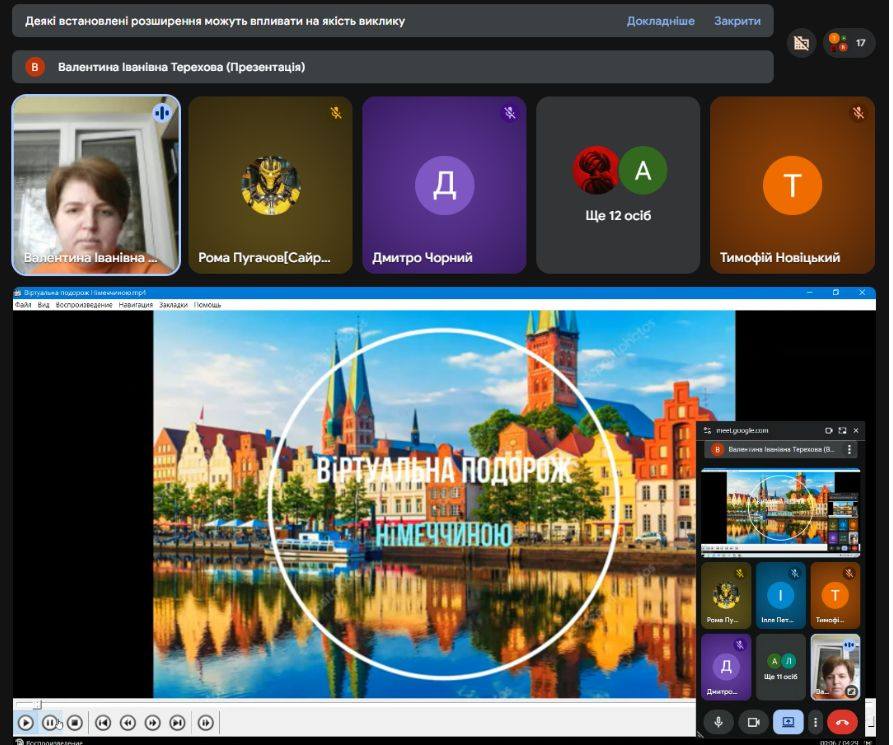Rewind the video in media player
Viewport: 893px width, 745px height.
coord(128,723)
